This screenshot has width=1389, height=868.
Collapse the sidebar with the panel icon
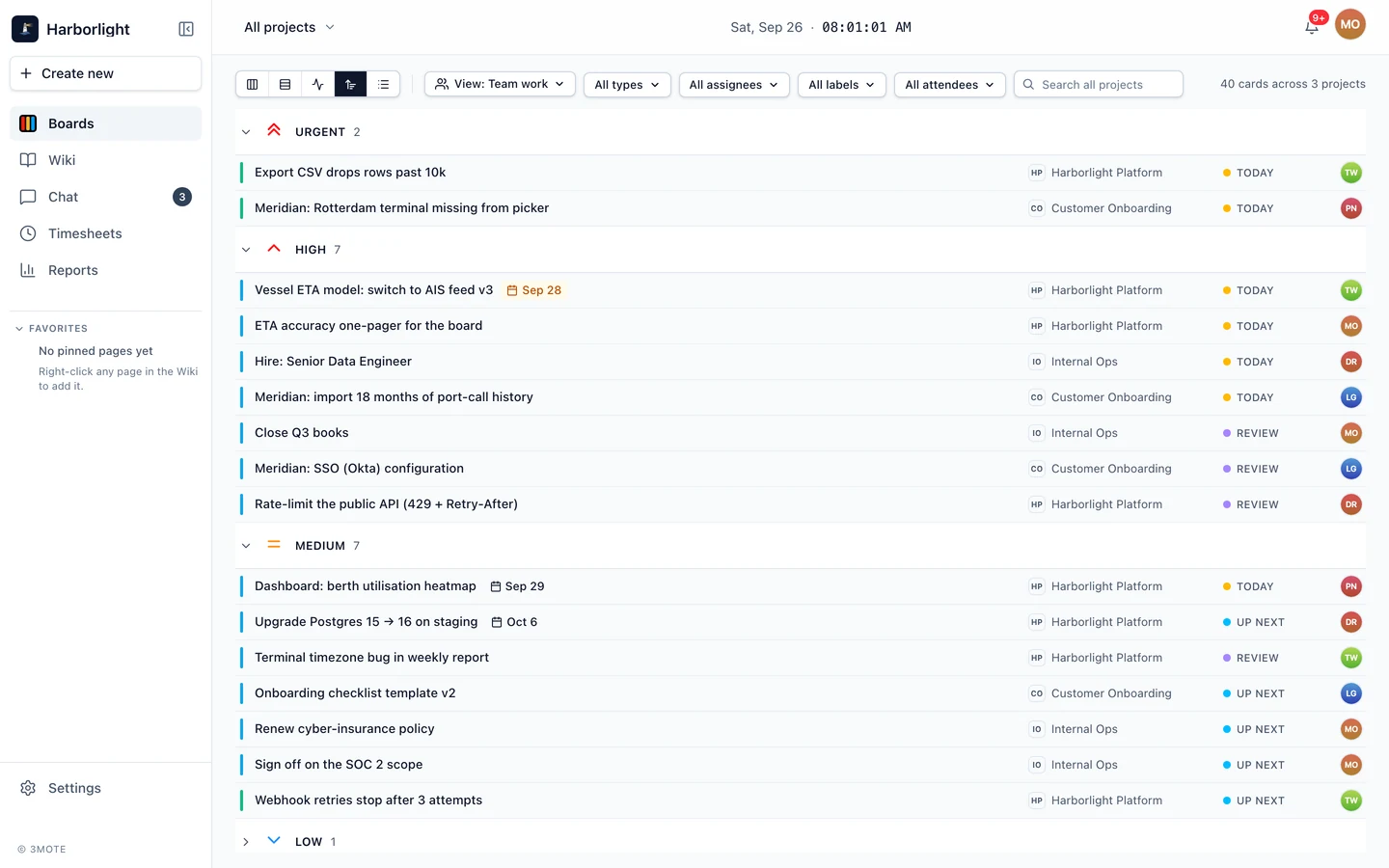tap(186, 29)
